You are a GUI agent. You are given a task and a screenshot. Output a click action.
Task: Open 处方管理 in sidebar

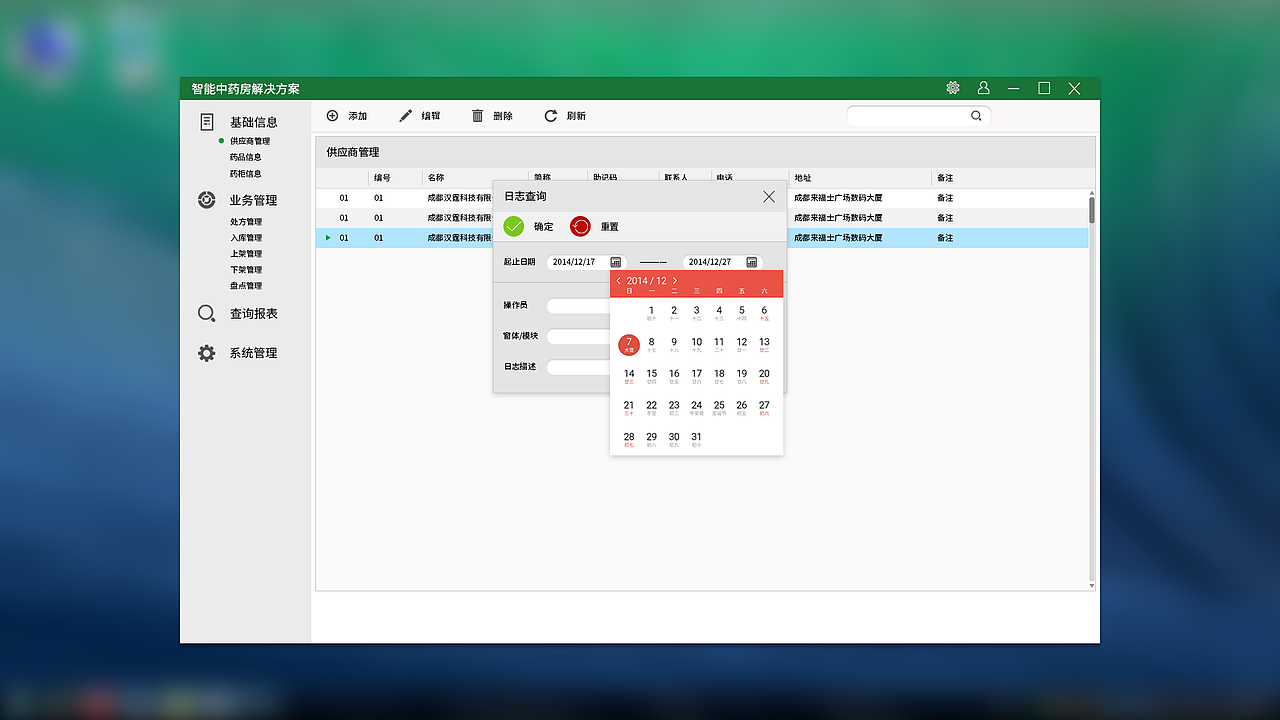click(x=246, y=222)
